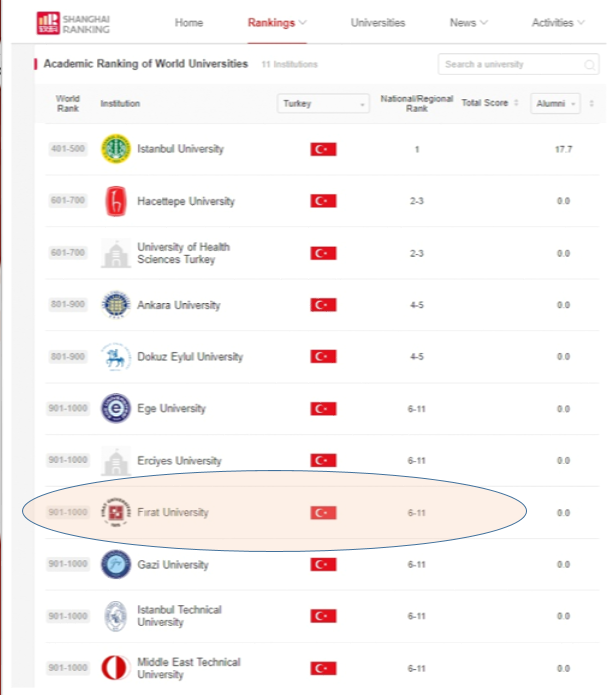Viewport: 614px width, 695px height.
Task: Sort by Total Score arrows
Action: tap(516, 103)
